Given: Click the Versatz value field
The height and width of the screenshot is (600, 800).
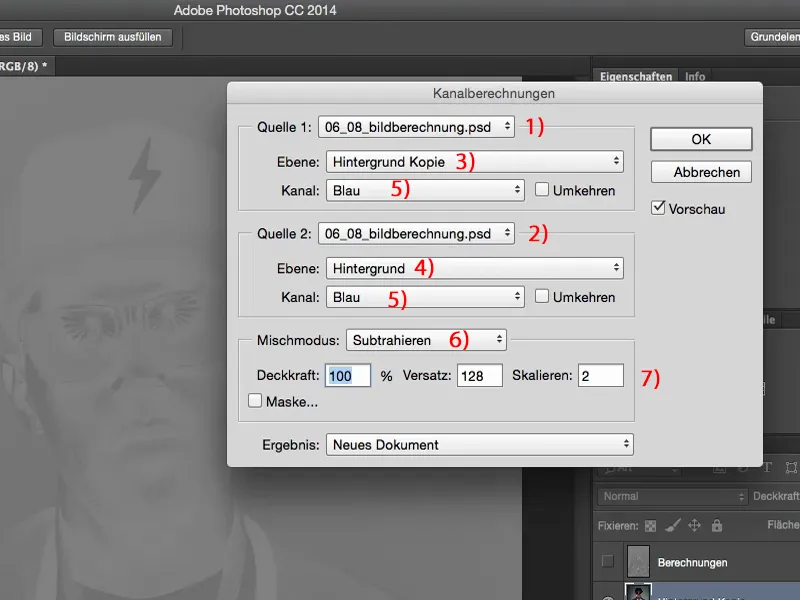Looking at the screenshot, I should [480, 376].
